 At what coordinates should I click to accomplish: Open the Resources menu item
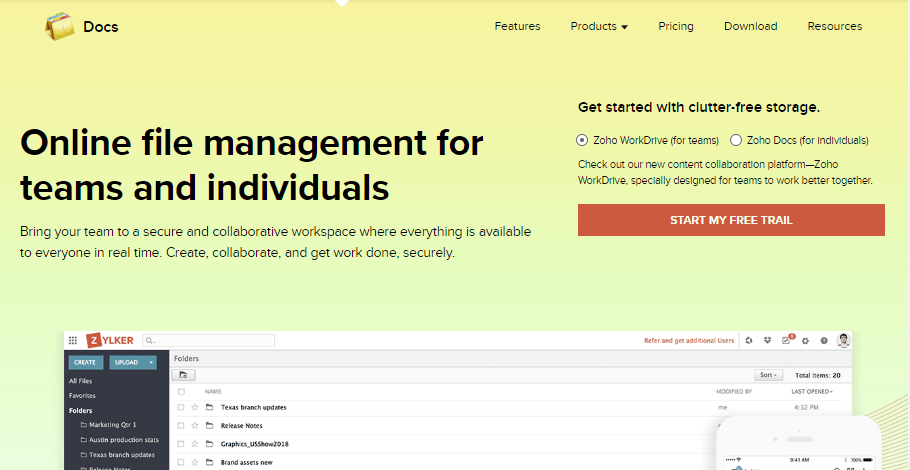point(835,26)
